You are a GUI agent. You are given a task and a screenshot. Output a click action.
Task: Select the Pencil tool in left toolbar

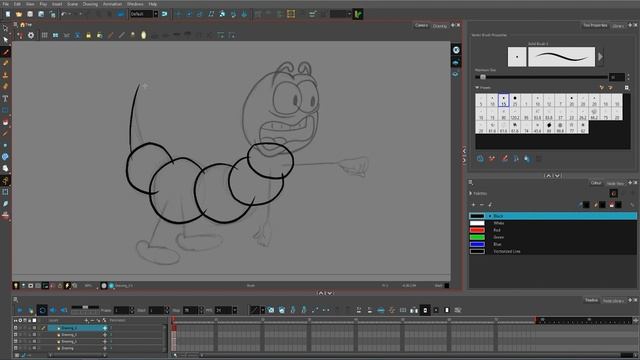tap(5, 63)
